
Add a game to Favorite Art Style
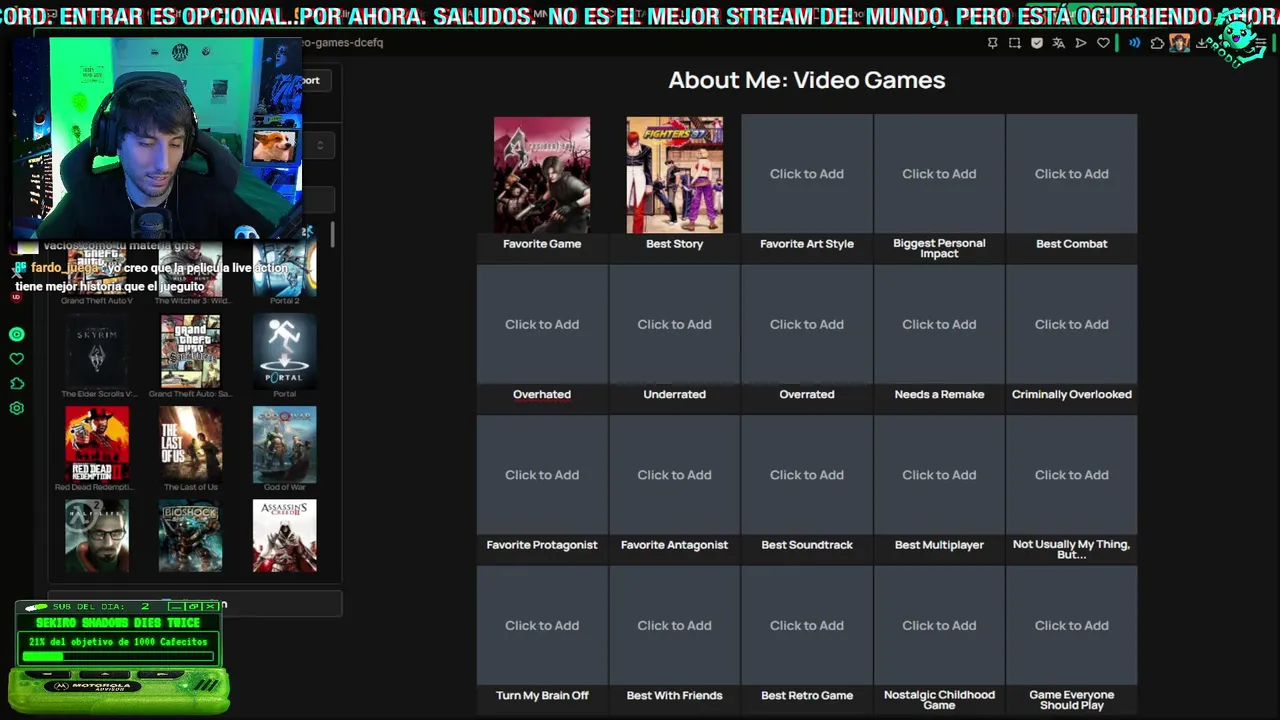[x=807, y=174]
